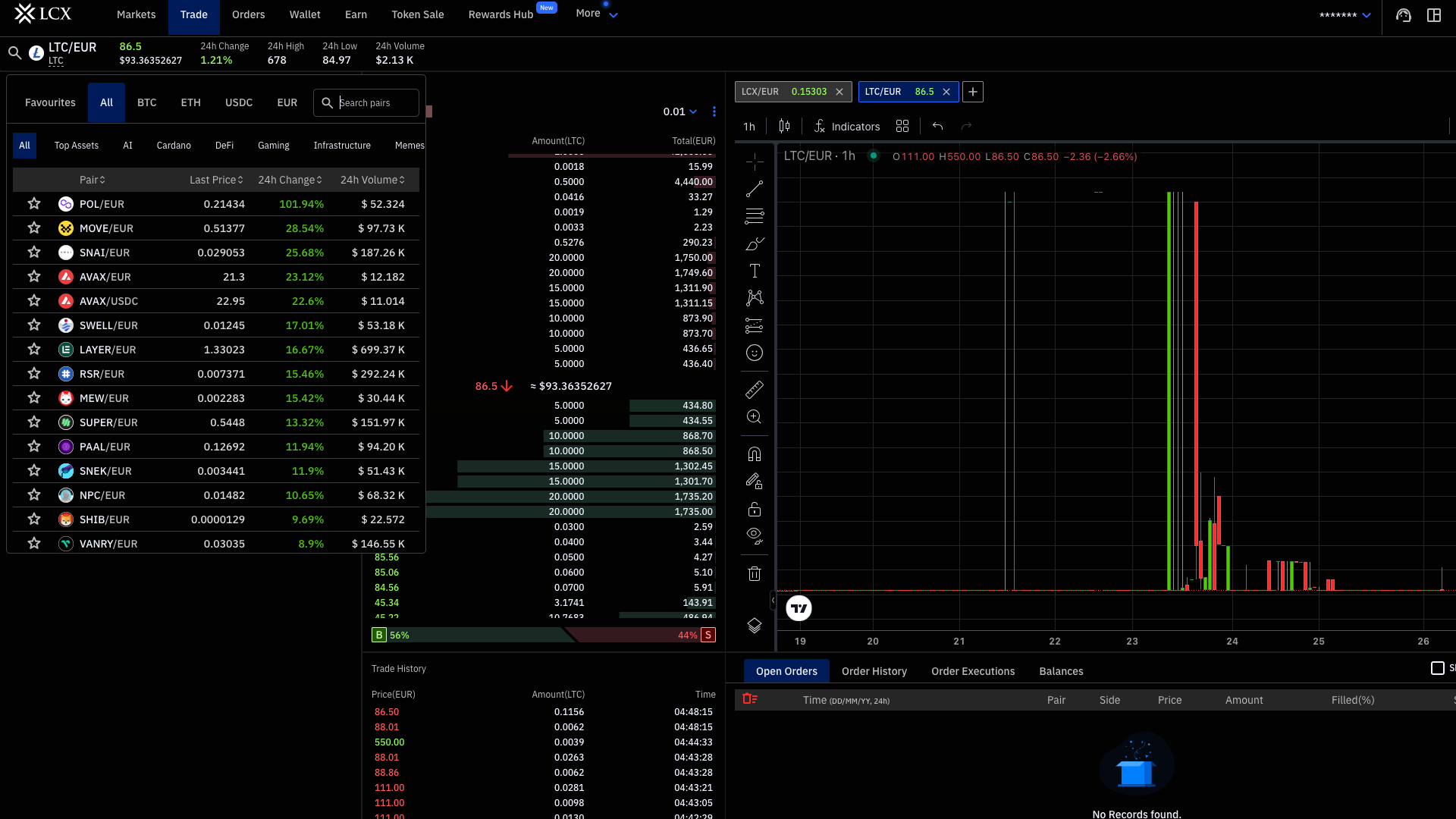1456x819 pixels.
Task: Open the More menu dropdown
Action: 597,14
